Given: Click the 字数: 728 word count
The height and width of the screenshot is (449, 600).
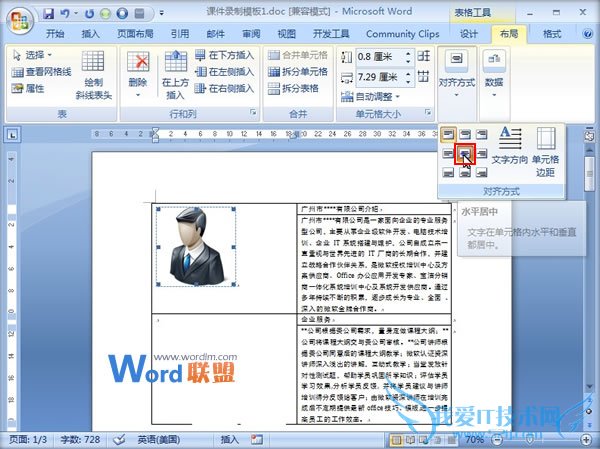Looking at the screenshot, I should click(80, 439).
